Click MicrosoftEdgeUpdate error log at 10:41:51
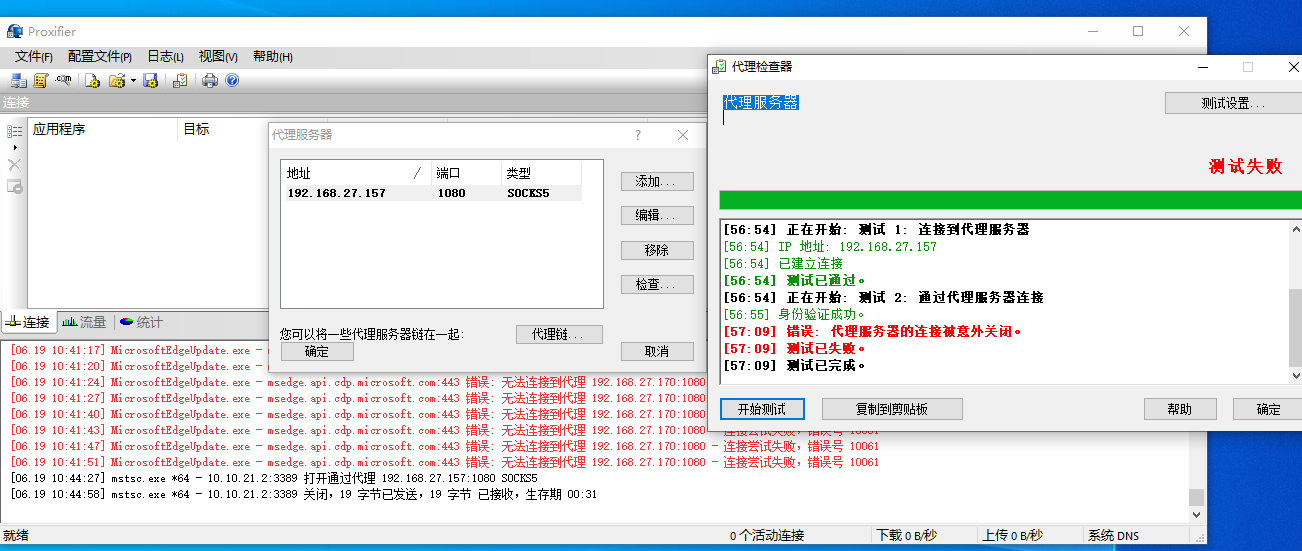 pyautogui.click(x=445, y=462)
